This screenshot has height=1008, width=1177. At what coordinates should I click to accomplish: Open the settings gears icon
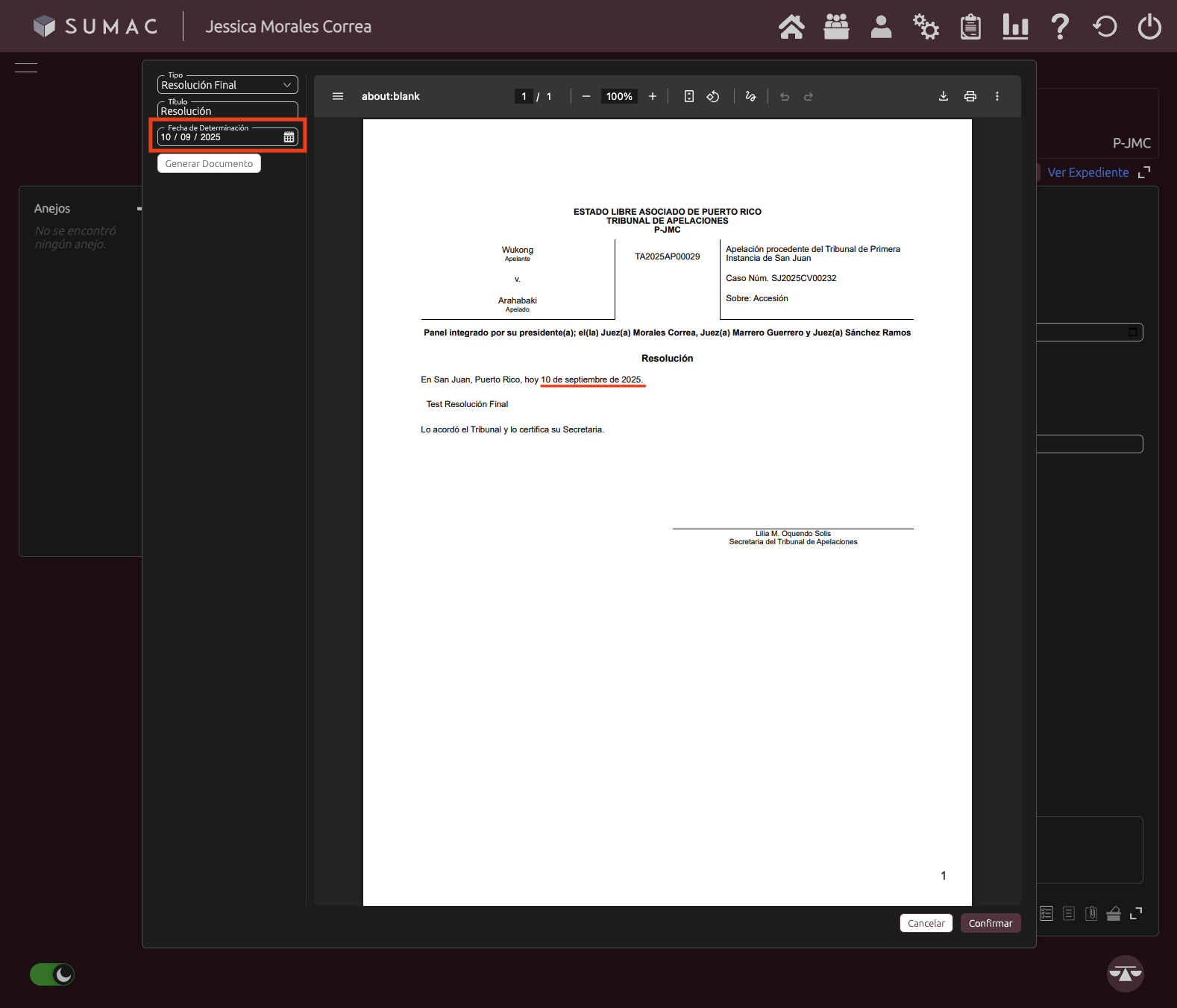[926, 27]
